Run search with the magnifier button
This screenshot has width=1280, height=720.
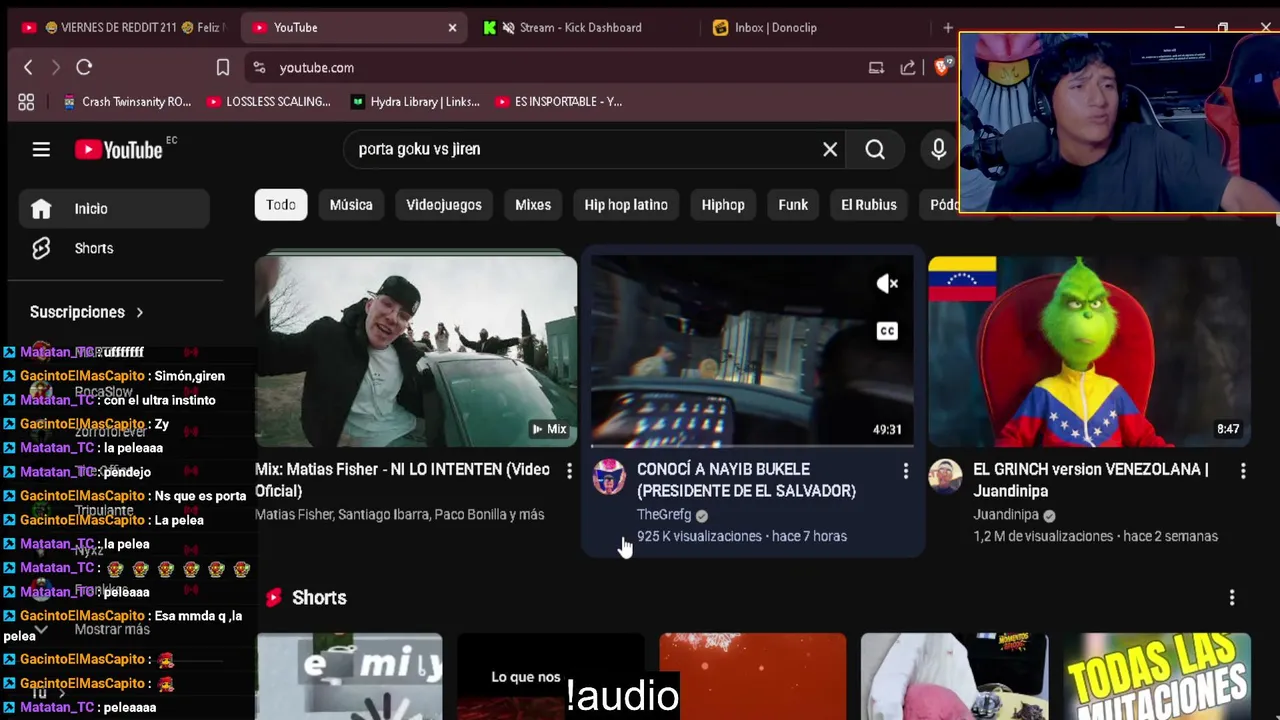pyautogui.click(x=875, y=149)
